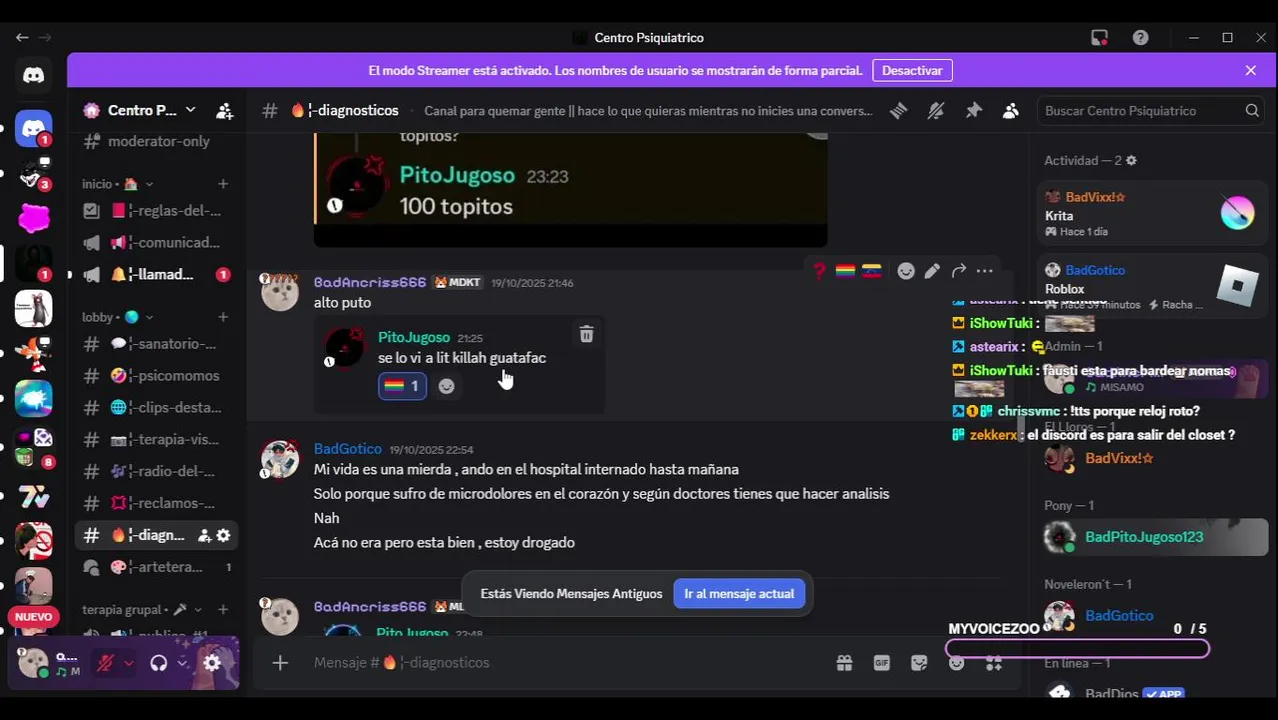This screenshot has width=1278, height=720.
Task: Open the sticker picker icon
Action: point(920,662)
